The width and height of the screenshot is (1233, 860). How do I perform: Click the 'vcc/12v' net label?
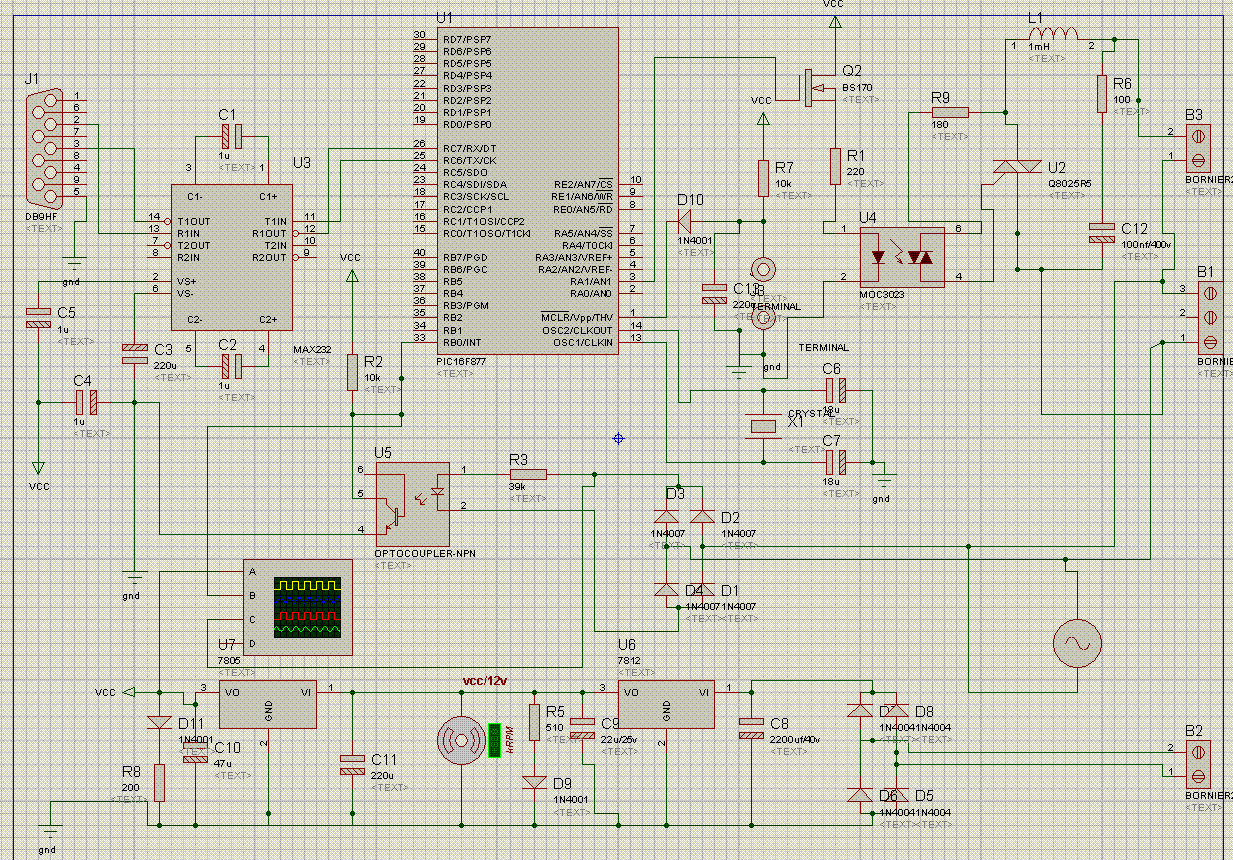pyautogui.click(x=484, y=681)
